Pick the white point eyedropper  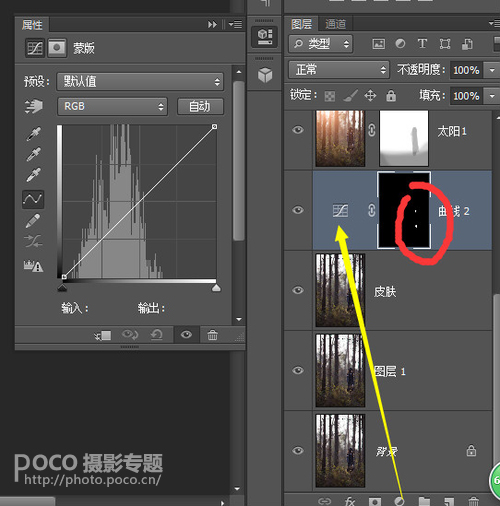34,175
